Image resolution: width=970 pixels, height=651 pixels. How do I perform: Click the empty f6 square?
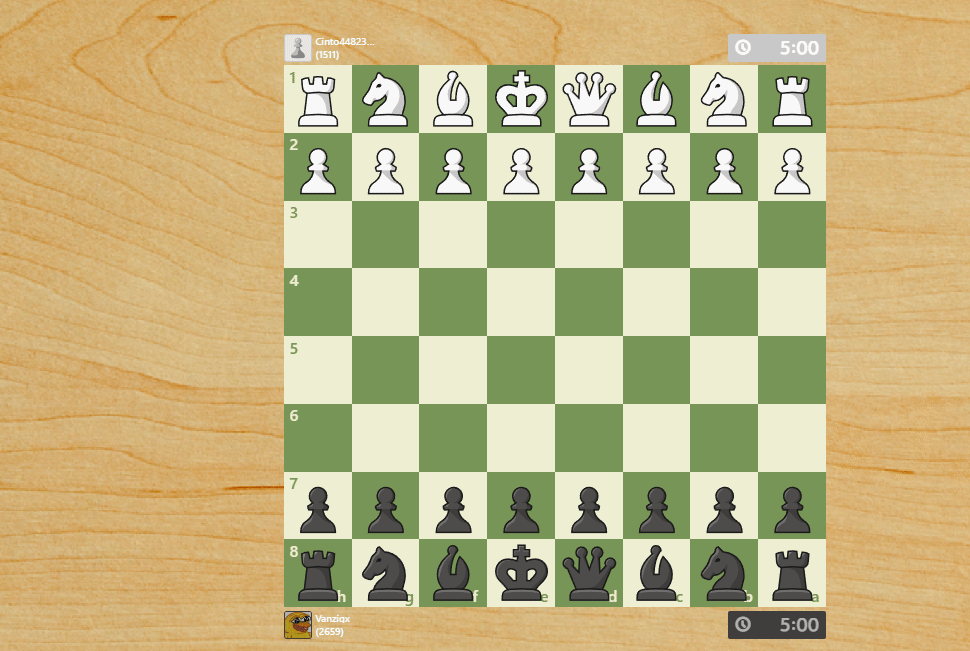pos(453,438)
